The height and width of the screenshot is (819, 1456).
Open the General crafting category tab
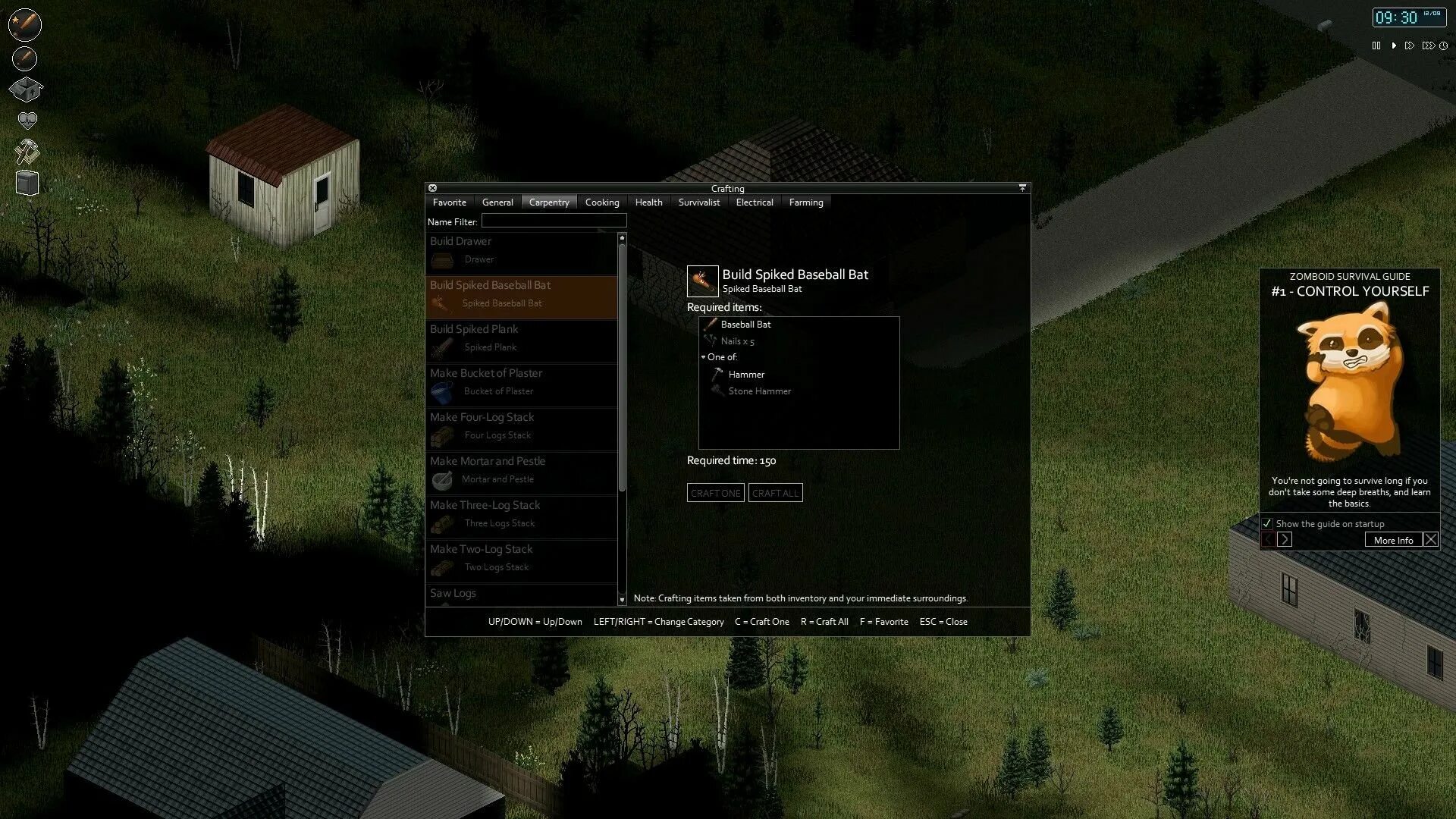497,202
